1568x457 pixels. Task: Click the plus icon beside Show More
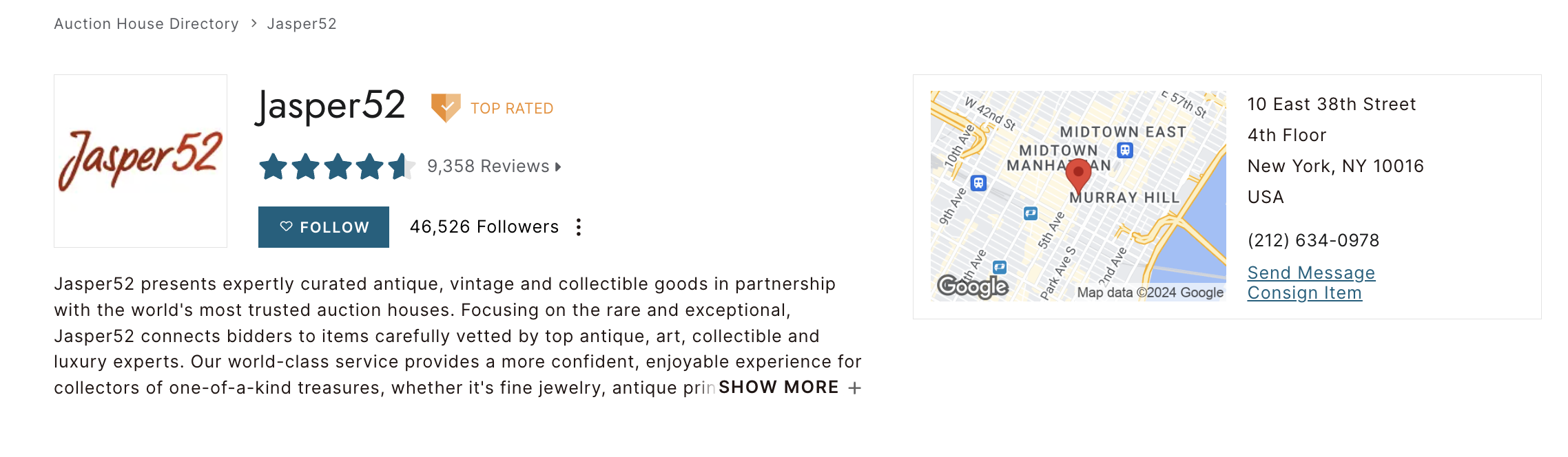854,388
